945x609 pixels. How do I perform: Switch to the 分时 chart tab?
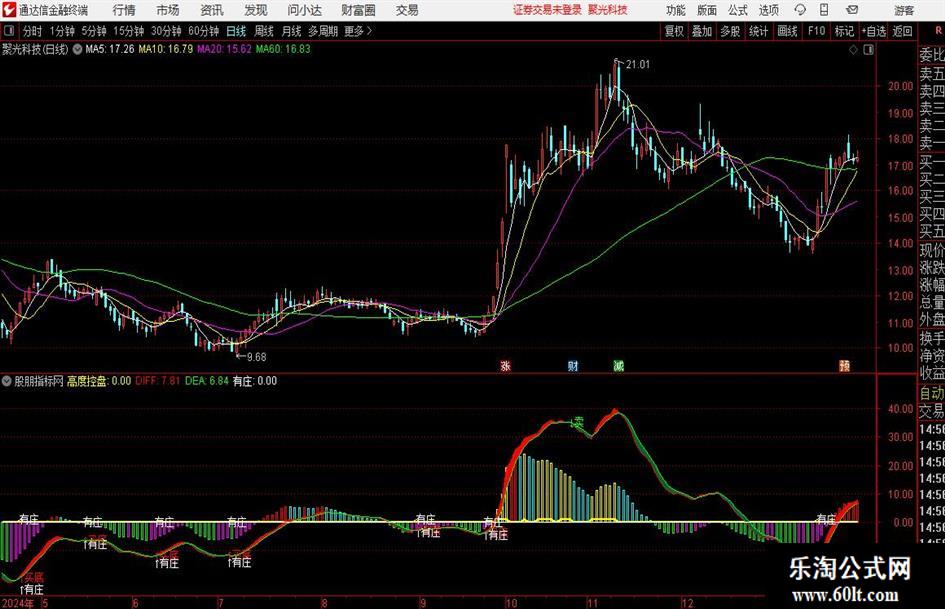tap(33, 31)
